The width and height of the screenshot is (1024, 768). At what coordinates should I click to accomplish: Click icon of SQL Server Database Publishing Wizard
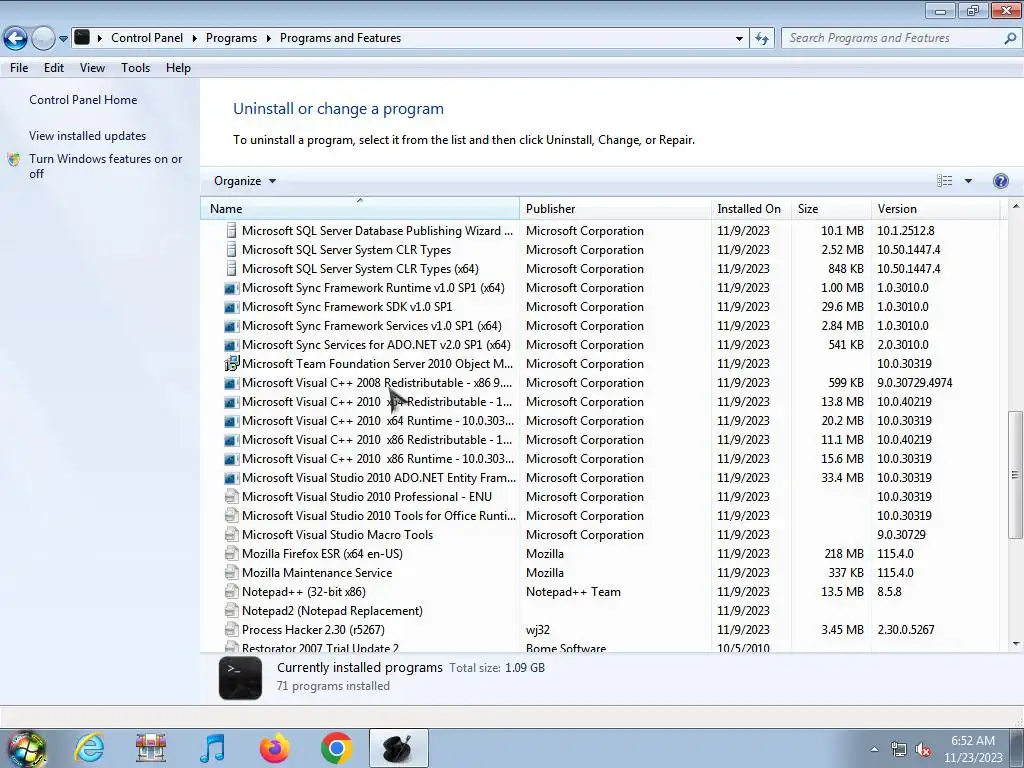(231, 231)
